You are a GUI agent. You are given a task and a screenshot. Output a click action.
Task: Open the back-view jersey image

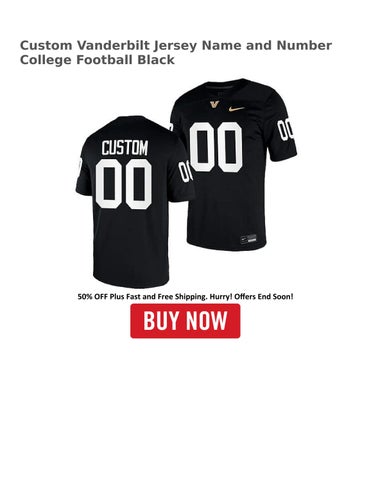click(x=132, y=202)
